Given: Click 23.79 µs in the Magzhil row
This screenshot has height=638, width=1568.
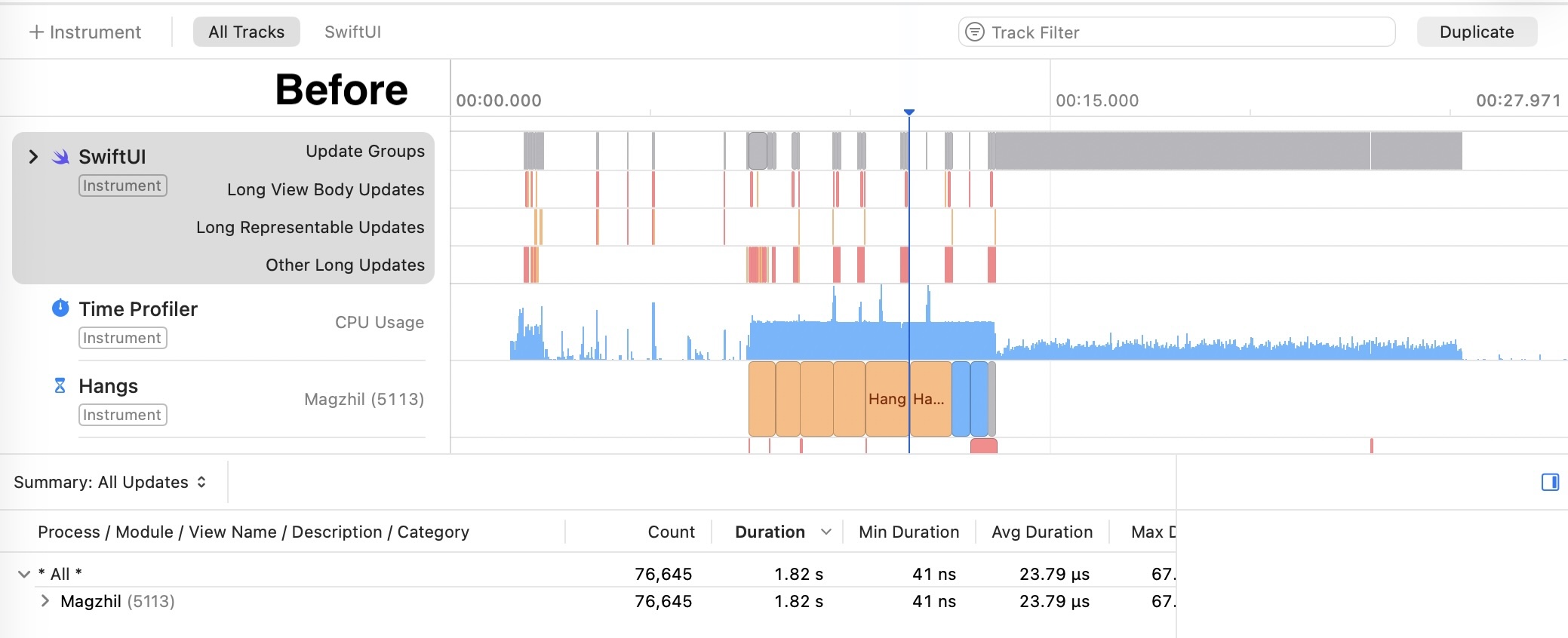Looking at the screenshot, I should click(1054, 601).
